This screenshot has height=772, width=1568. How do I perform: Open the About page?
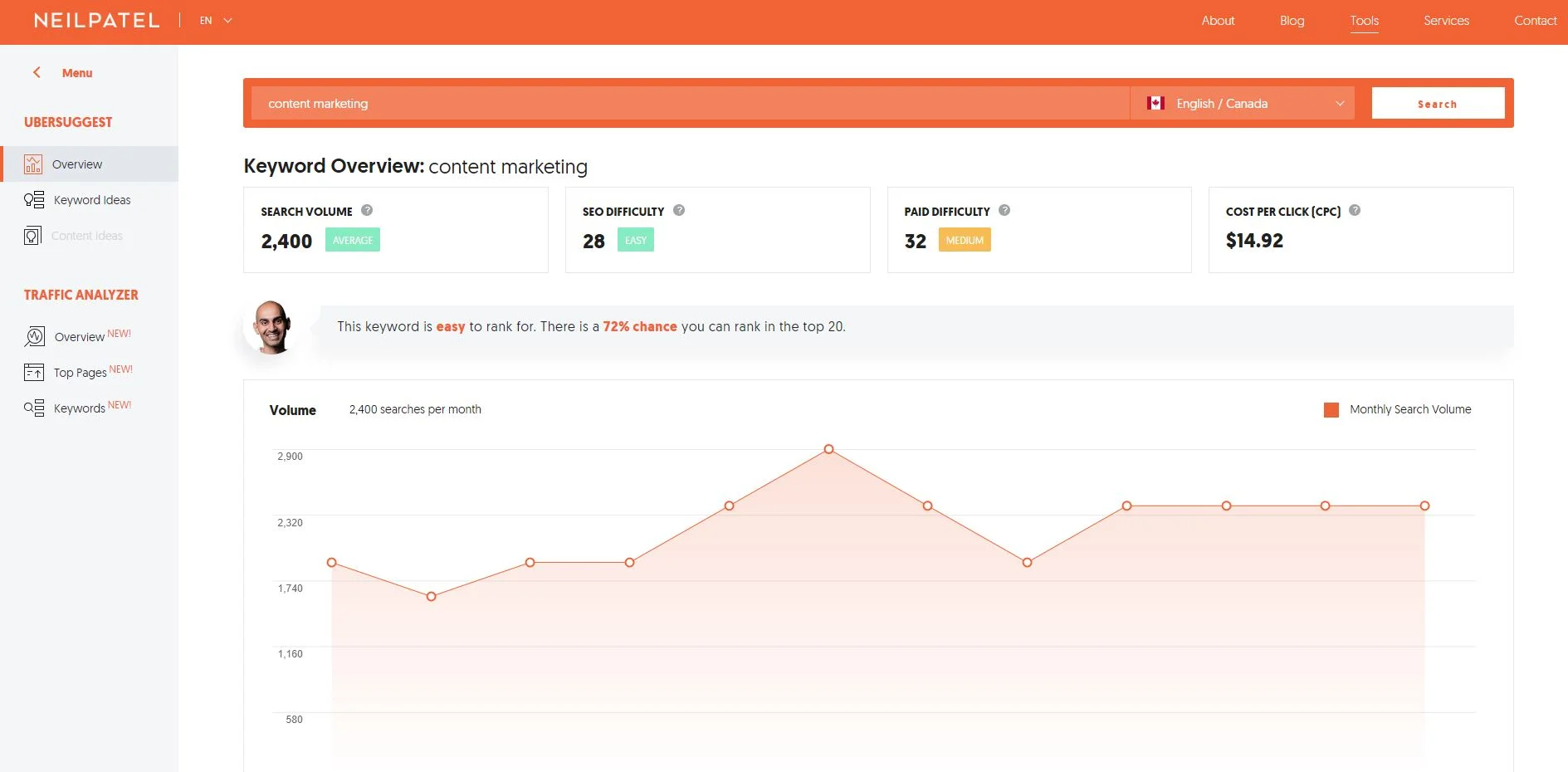coord(1218,21)
